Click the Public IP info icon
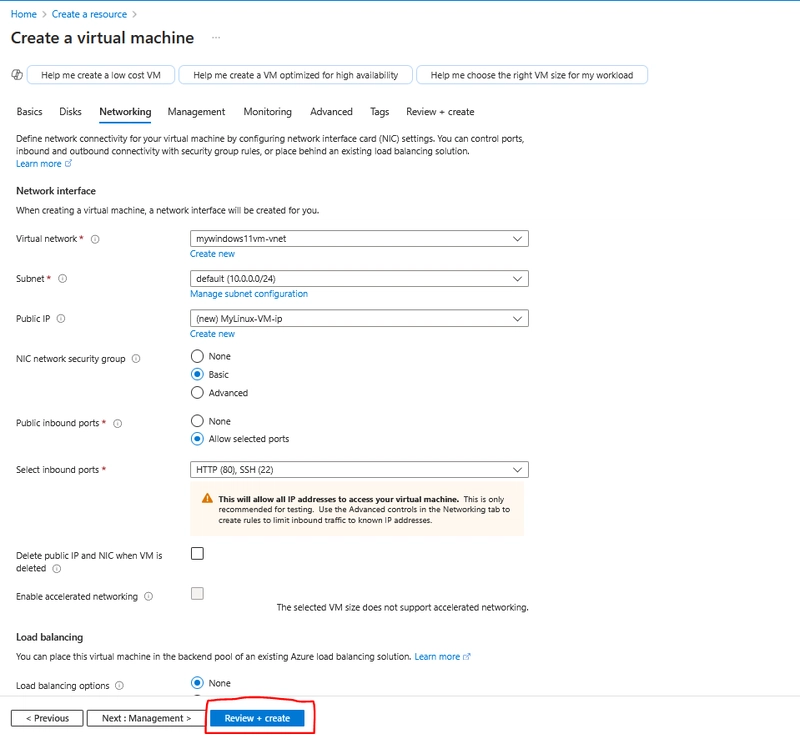 61,318
